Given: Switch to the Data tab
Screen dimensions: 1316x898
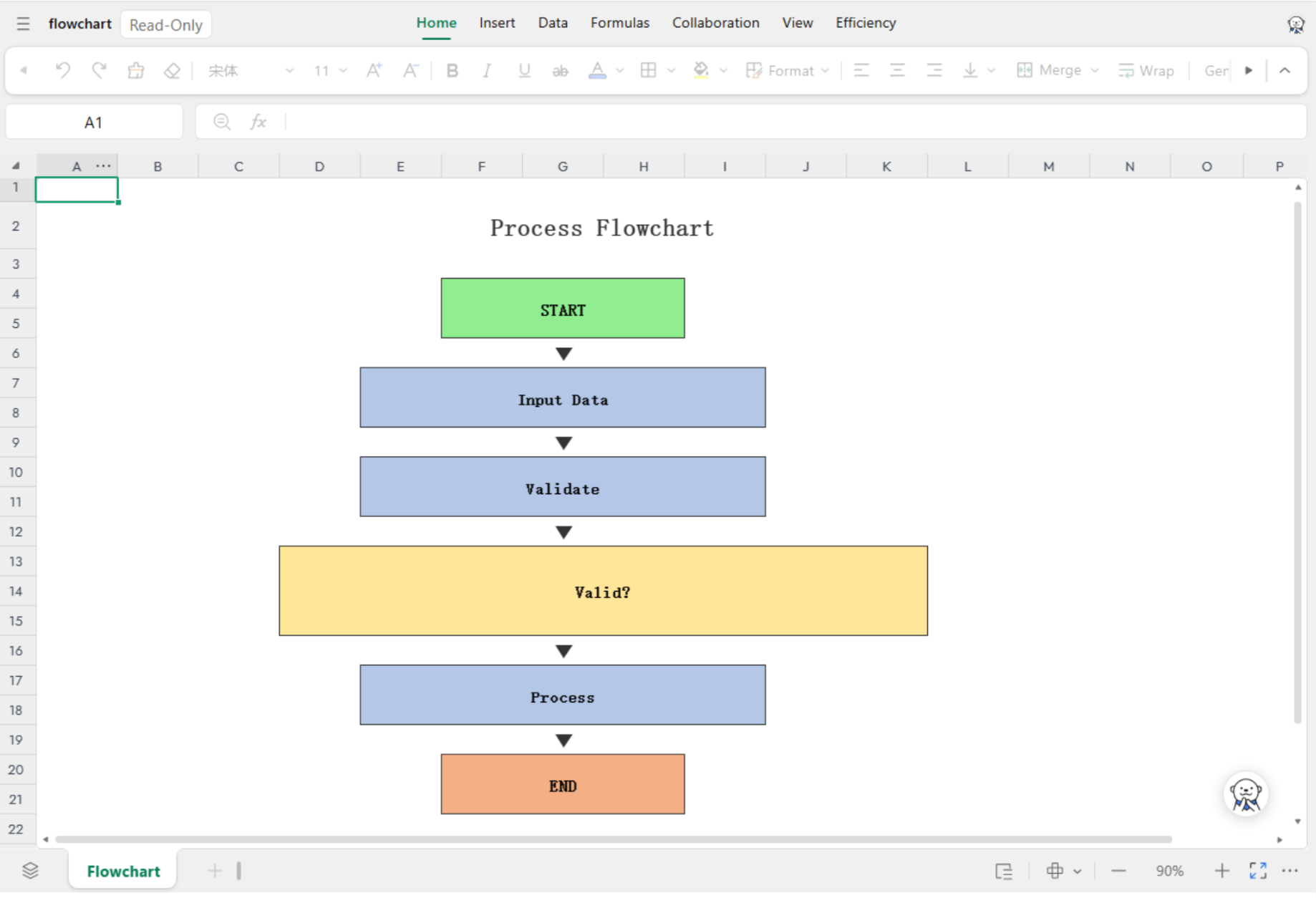Looking at the screenshot, I should tap(553, 23).
